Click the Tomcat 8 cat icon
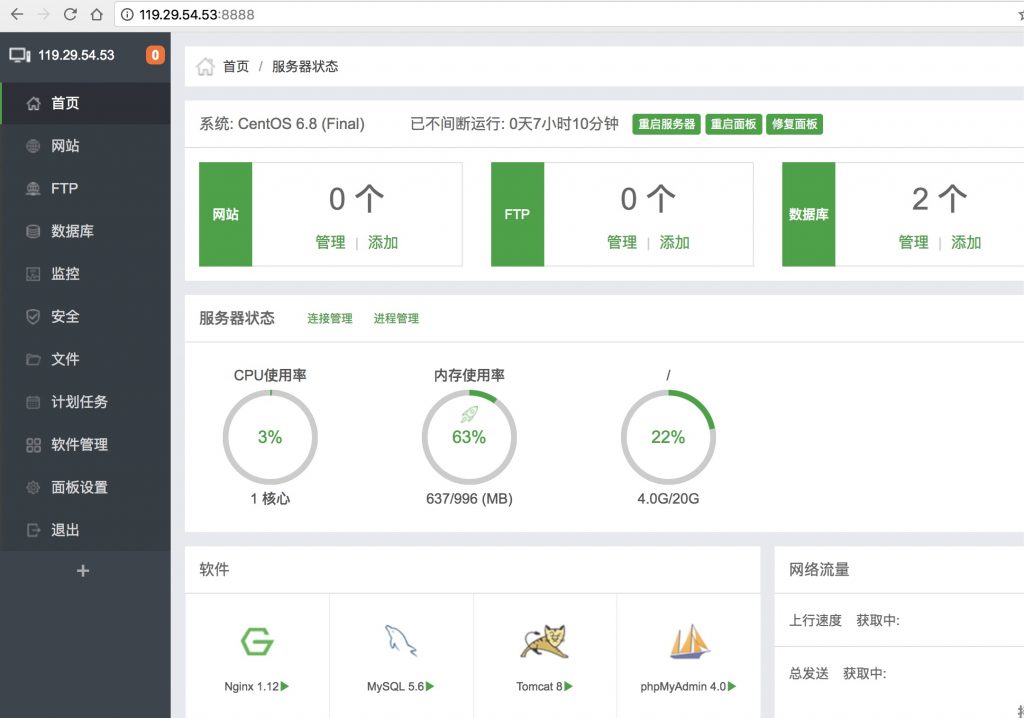The width and height of the screenshot is (1024, 718). (544, 641)
